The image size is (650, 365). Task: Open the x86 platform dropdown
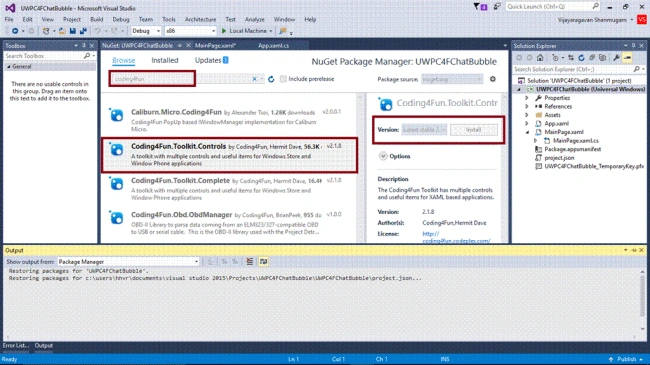pyautogui.click(x=213, y=31)
